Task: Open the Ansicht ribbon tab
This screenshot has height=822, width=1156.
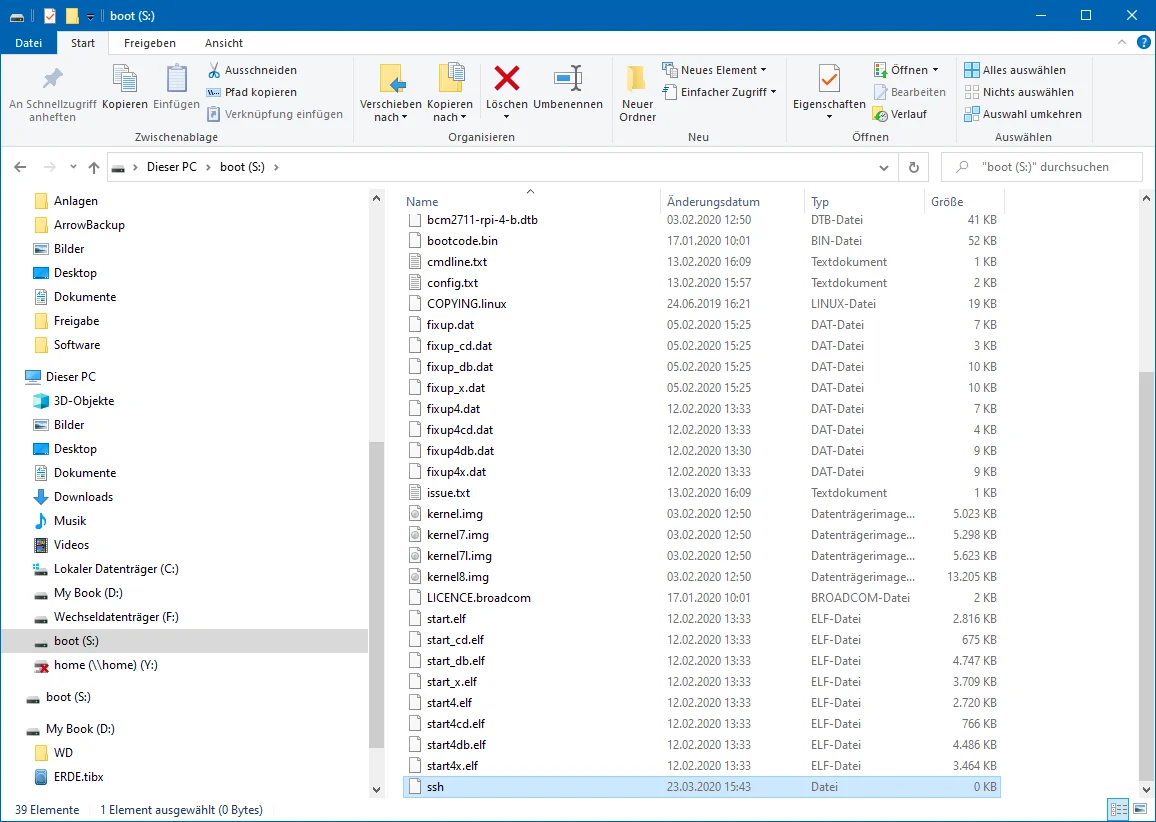Action: coord(224,43)
